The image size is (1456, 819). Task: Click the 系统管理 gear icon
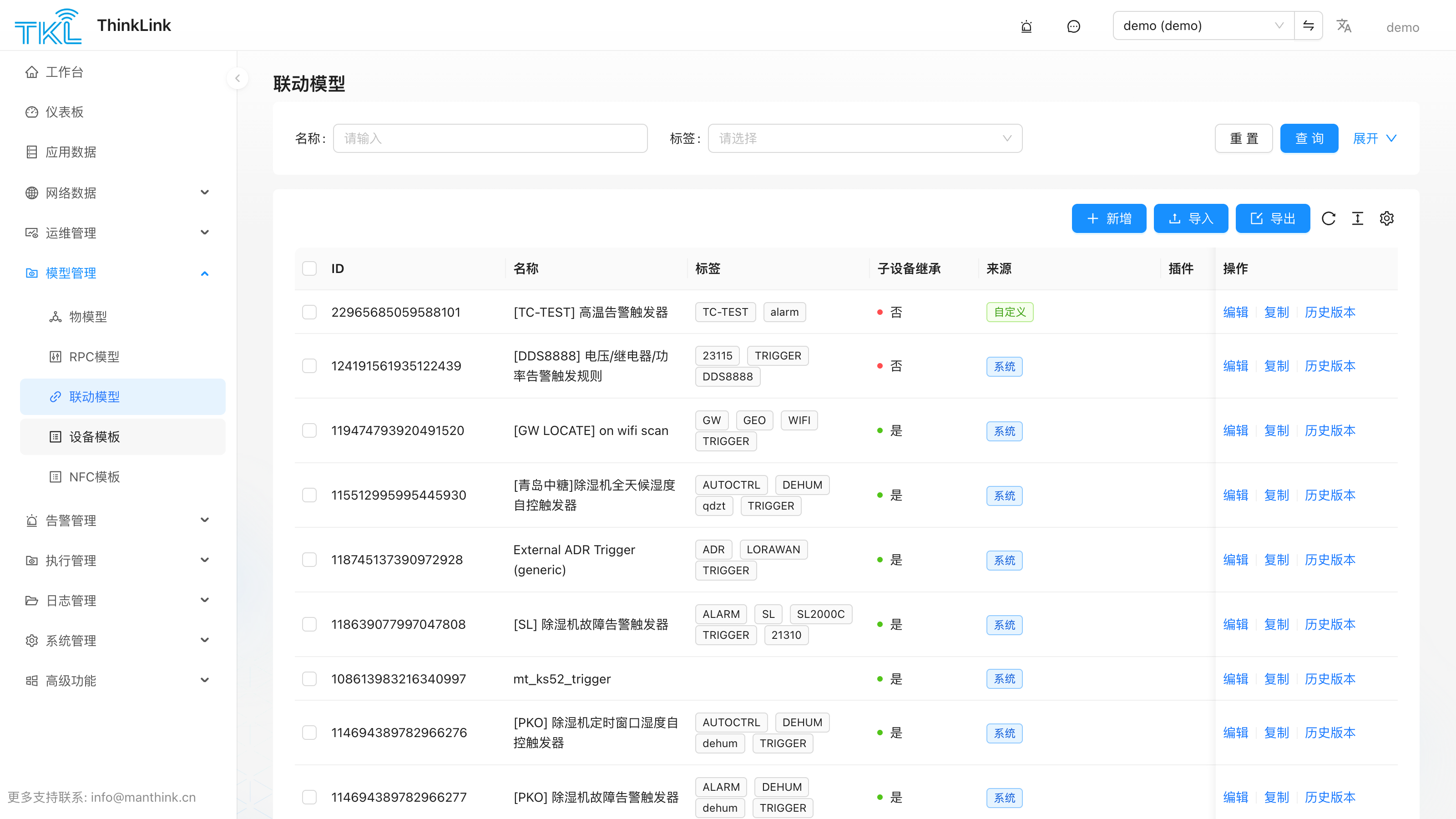pyautogui.click(x=32, y=640)
